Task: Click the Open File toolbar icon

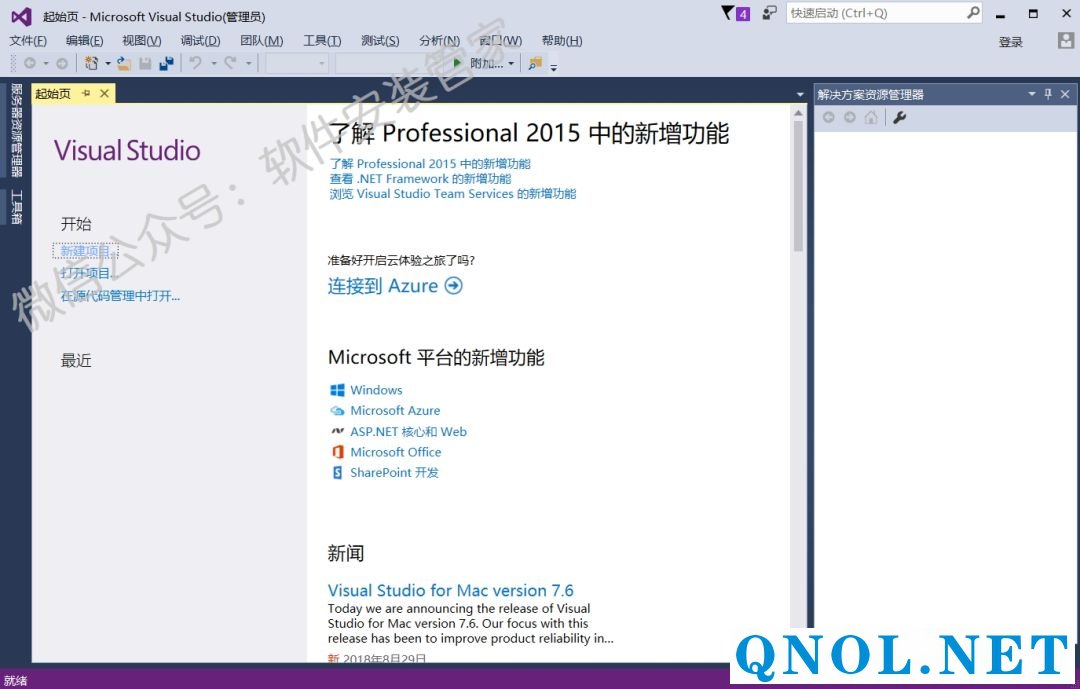Action: (124, 63)
